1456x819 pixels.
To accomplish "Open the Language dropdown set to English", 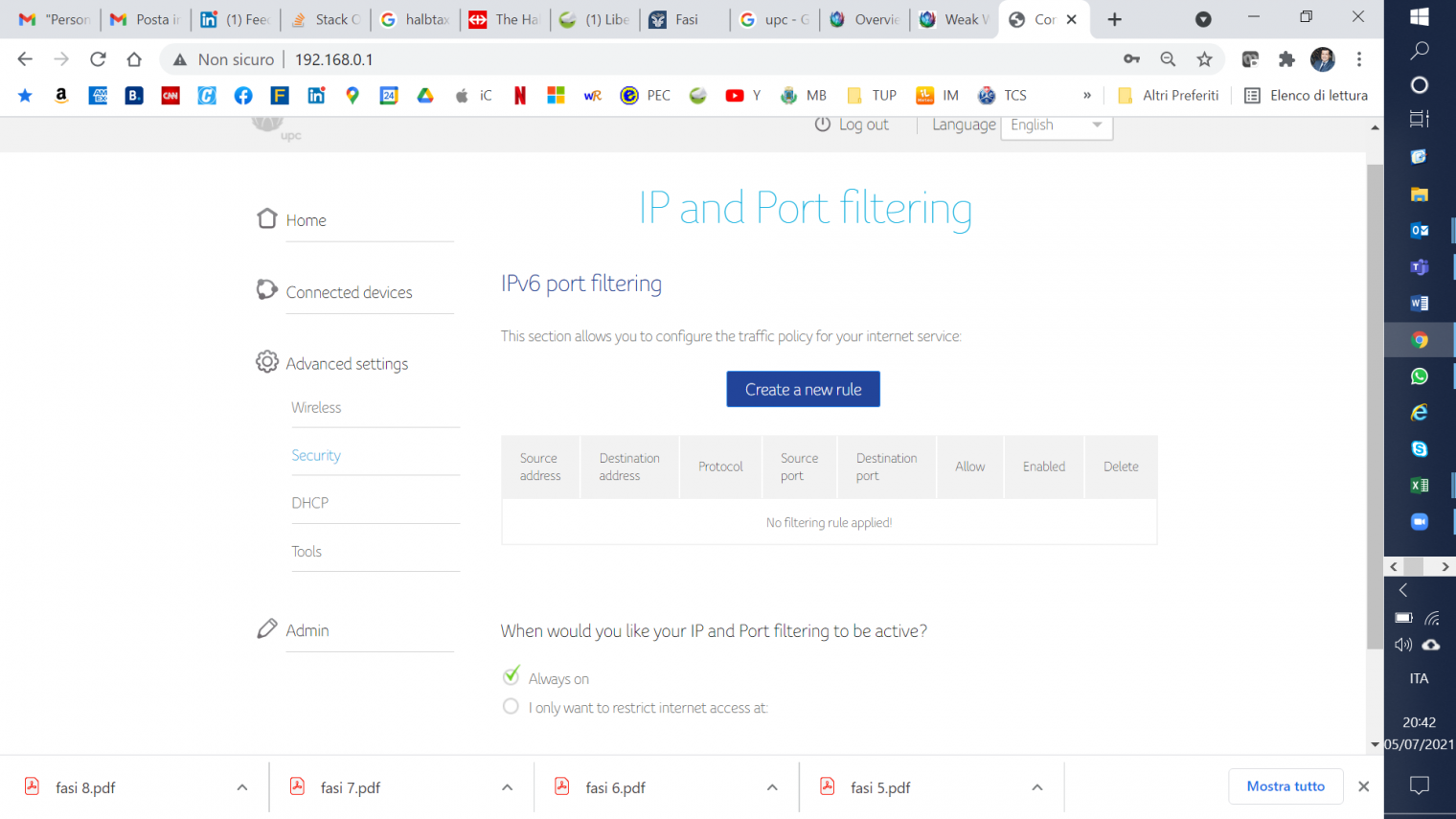I will coord(1056,125).
